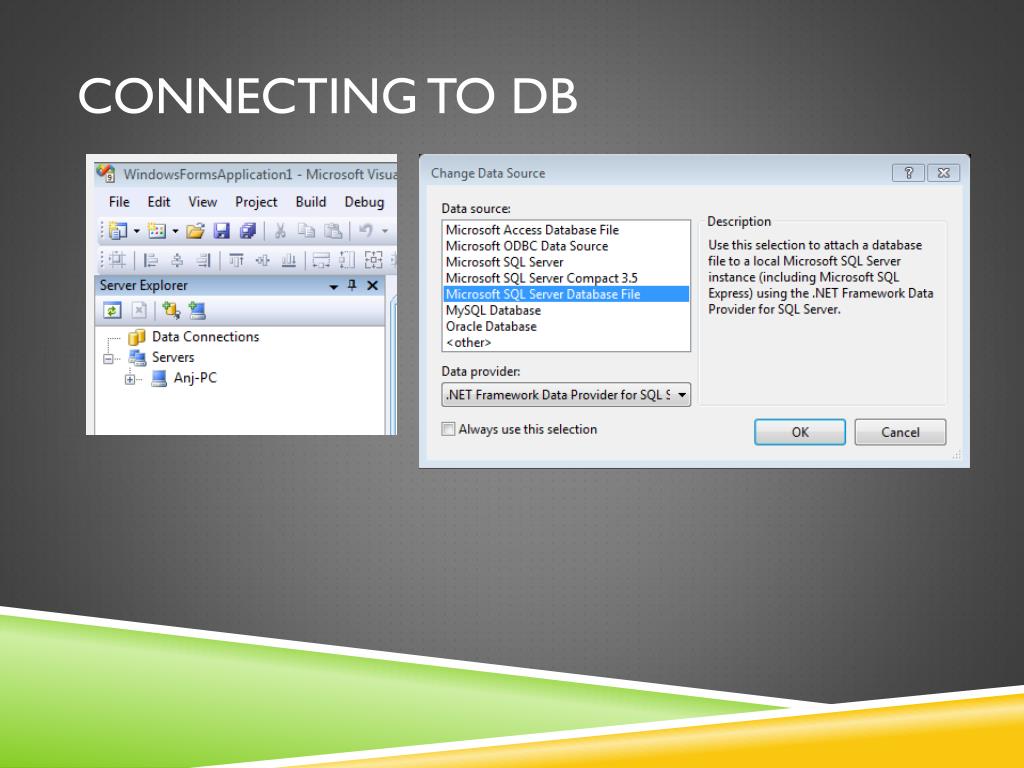Select the Anj-PC server item

(x=195, y=378)
